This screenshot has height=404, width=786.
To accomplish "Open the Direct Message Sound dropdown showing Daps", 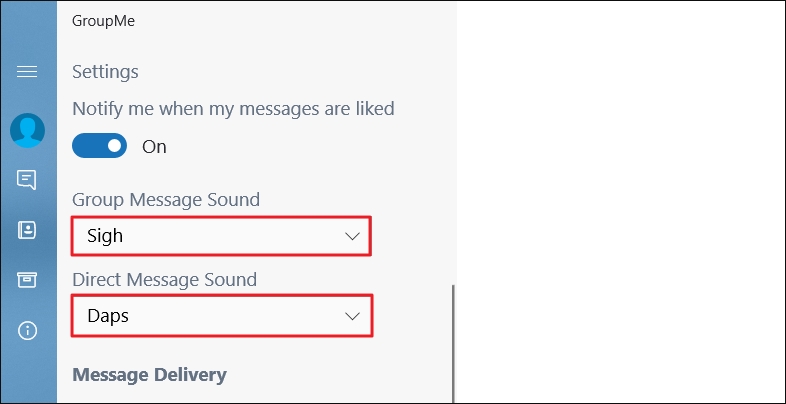I will (x=220, y=316).
